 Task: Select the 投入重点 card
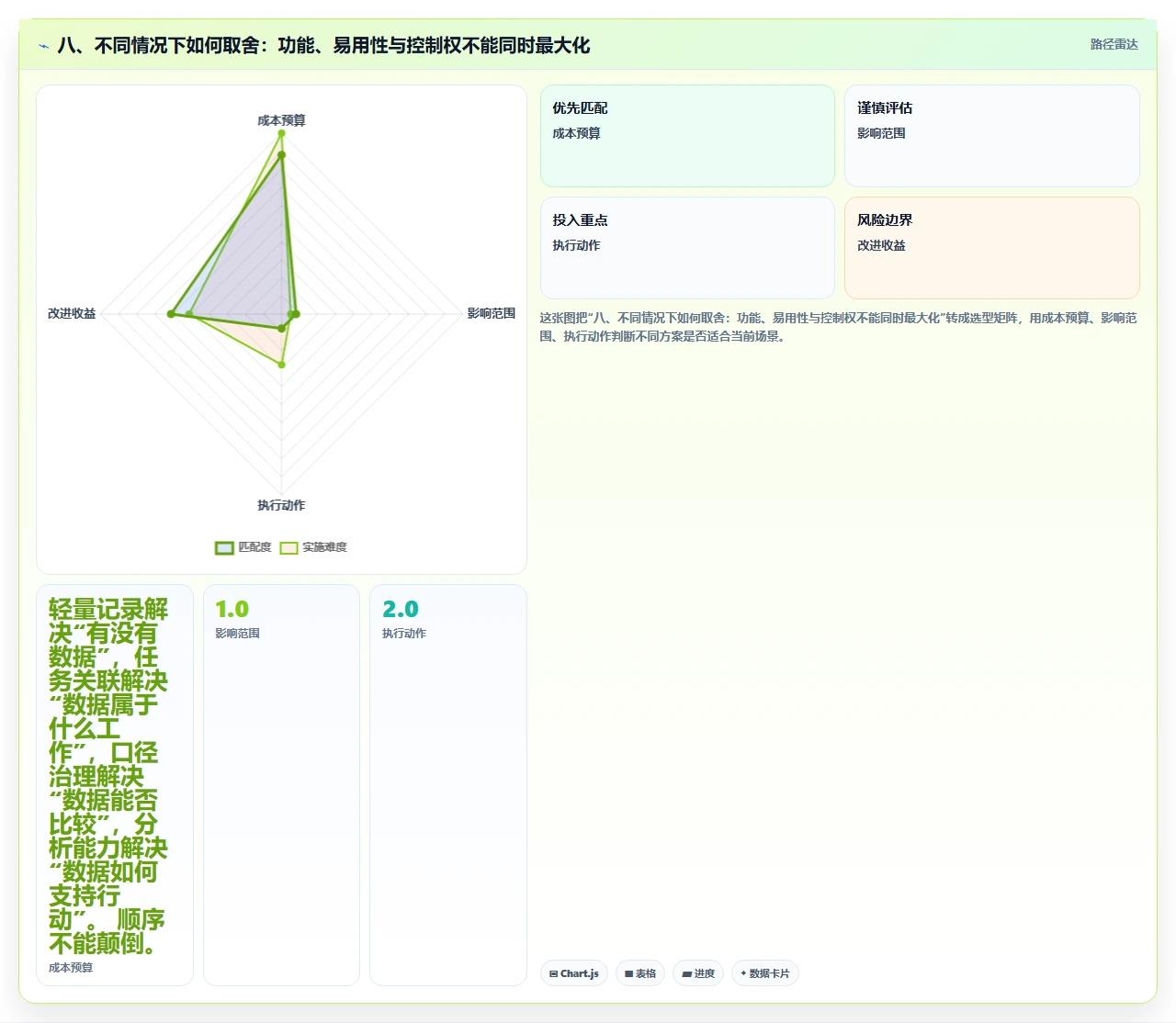coord(687,248)
